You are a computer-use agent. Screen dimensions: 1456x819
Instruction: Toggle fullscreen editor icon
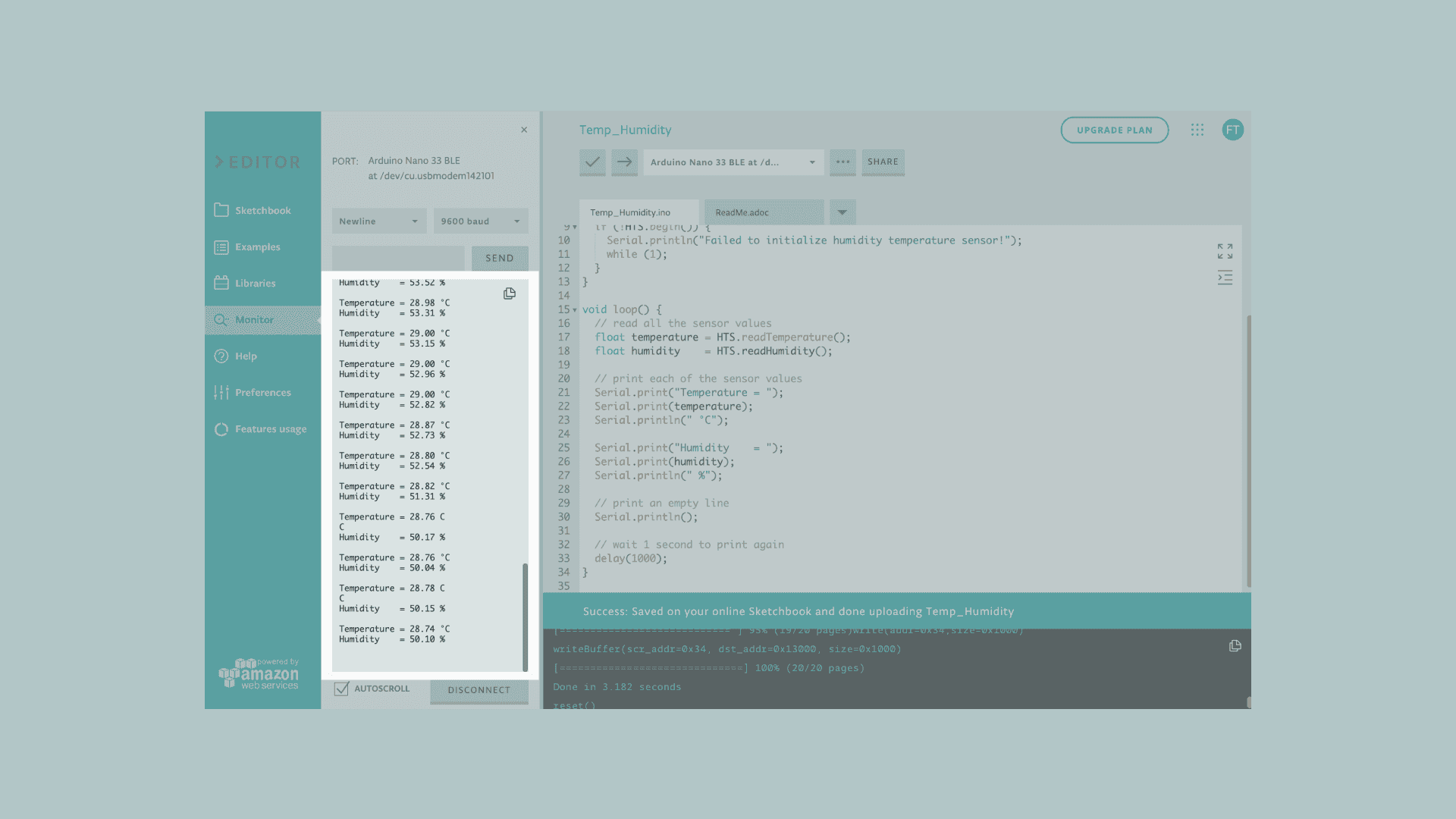point(1225,251)
